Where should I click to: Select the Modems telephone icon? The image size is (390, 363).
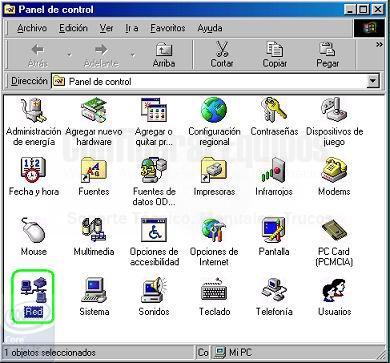coord(334,170)
